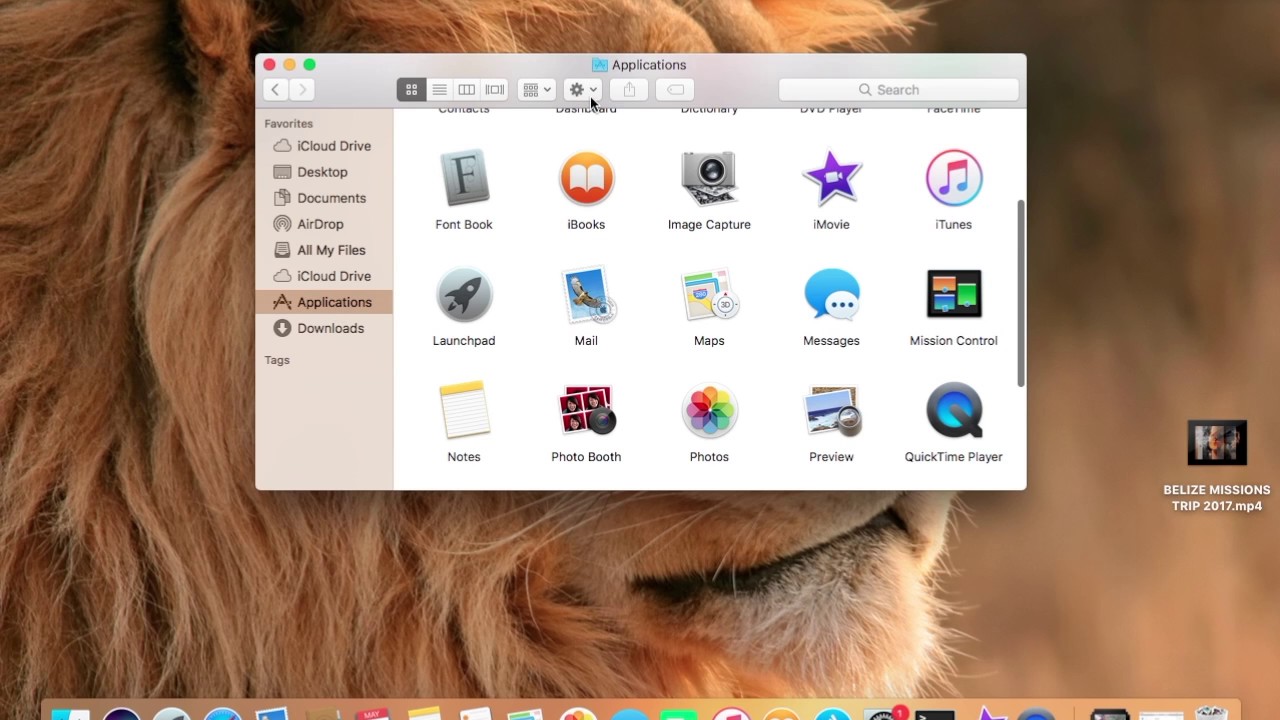This screenshot has width=1280, height=720.
Task: Select Applications in the sidebar
Action: (324, 302)
